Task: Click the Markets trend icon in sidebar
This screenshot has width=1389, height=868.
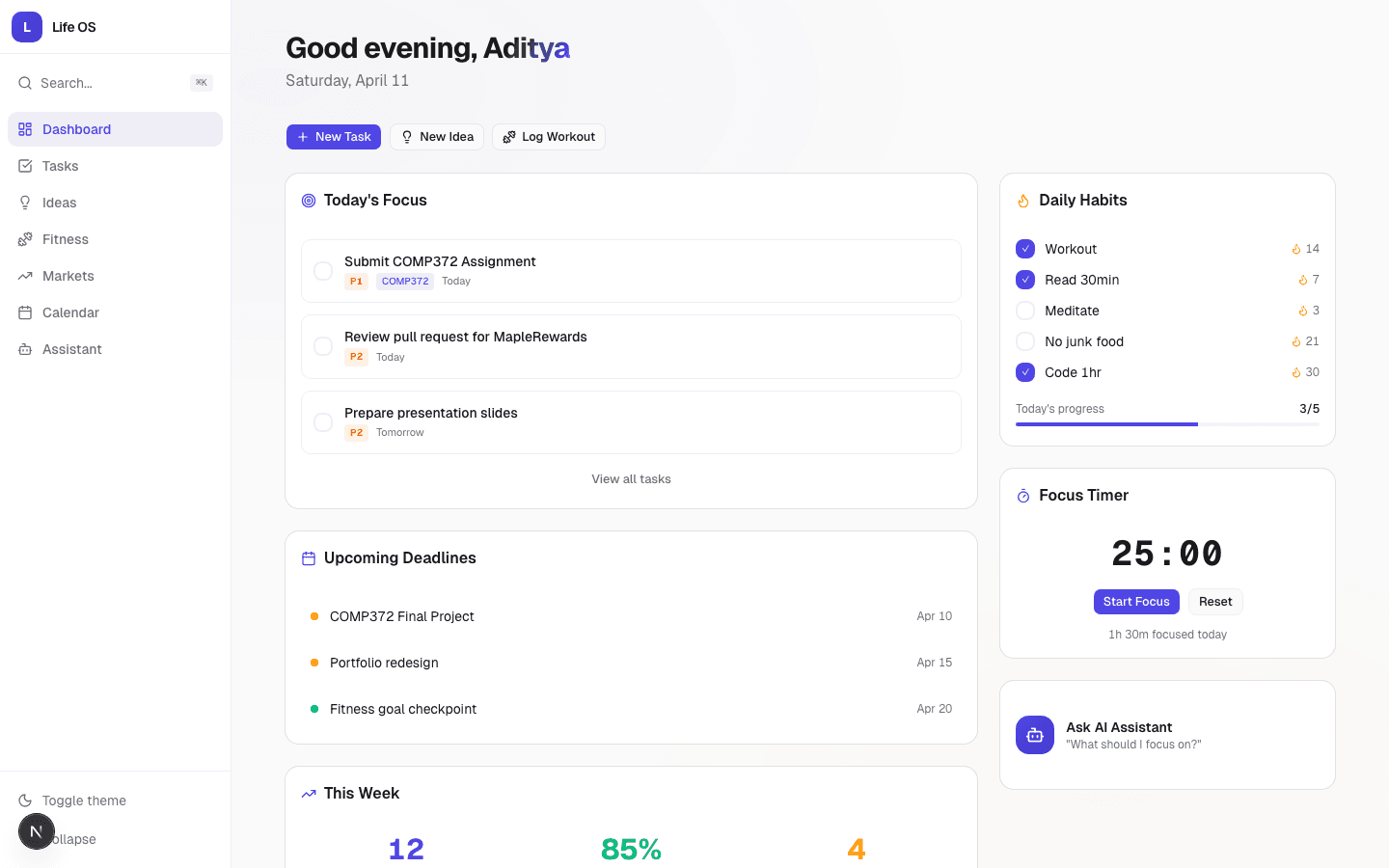Action: coord(25,276)
